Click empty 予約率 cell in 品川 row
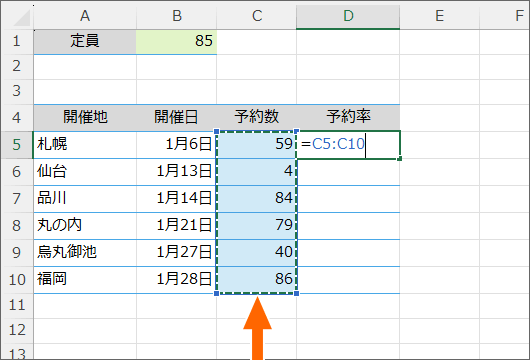This screenshot has height=360, width=530. tap(348, 199)
